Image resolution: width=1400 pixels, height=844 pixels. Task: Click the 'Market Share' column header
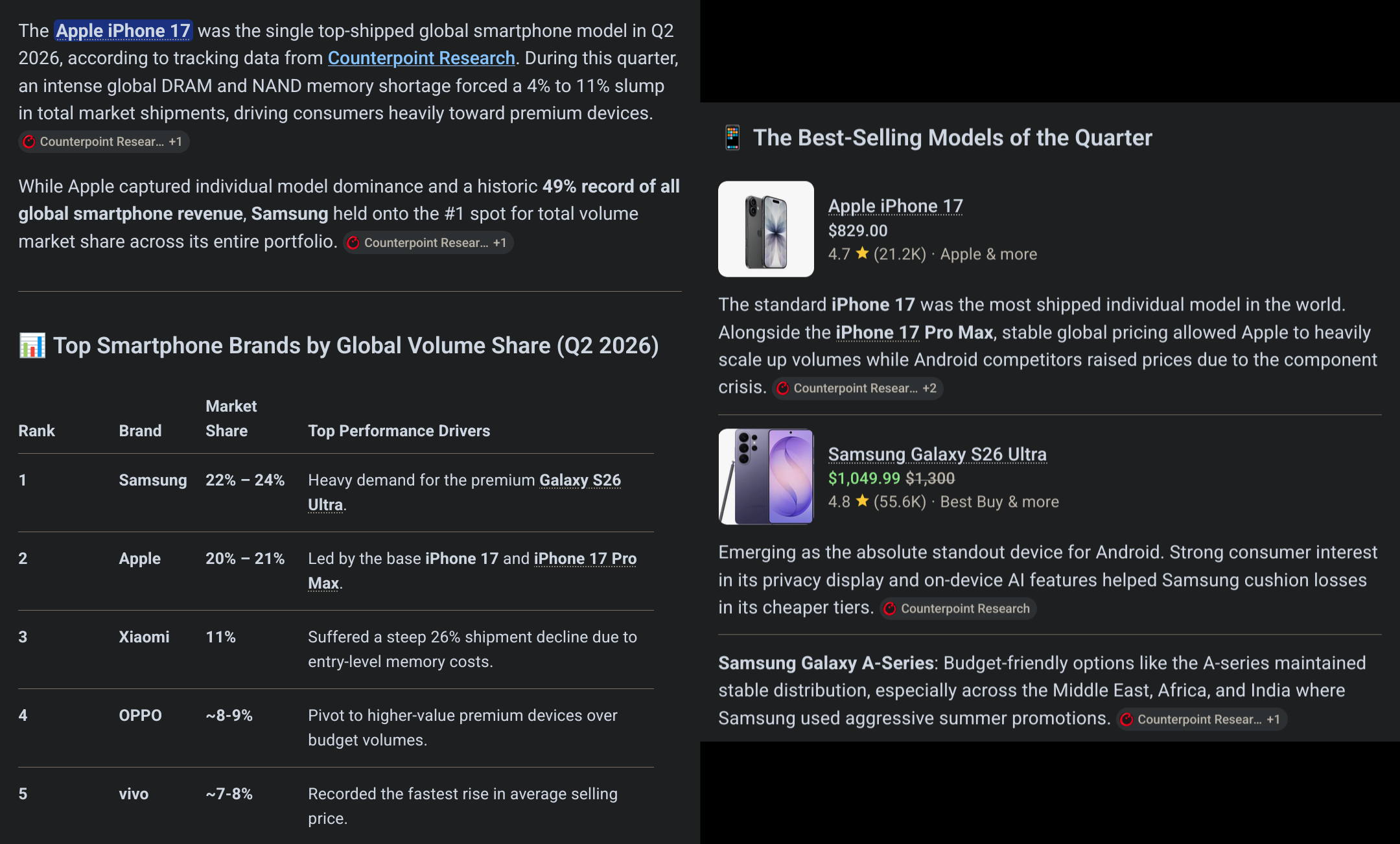point(231,419)
